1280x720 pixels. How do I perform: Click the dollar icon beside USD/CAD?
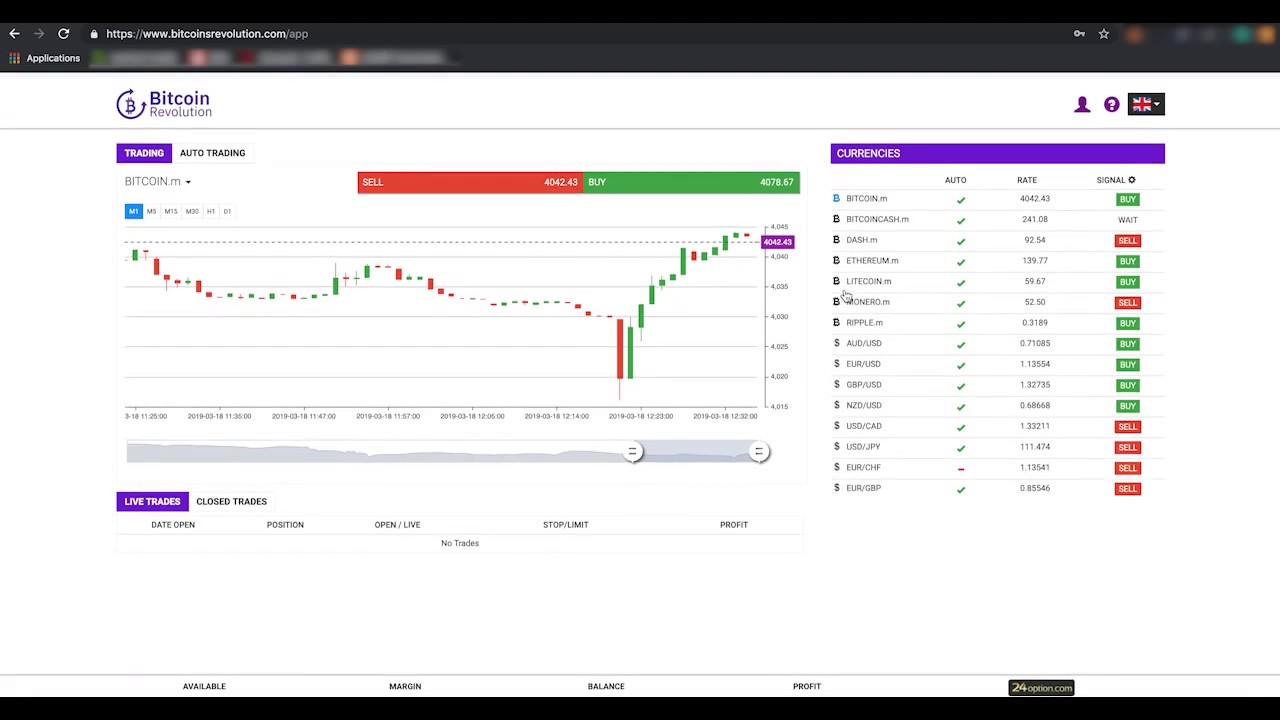pyautogui.click(x=837, y=426)
